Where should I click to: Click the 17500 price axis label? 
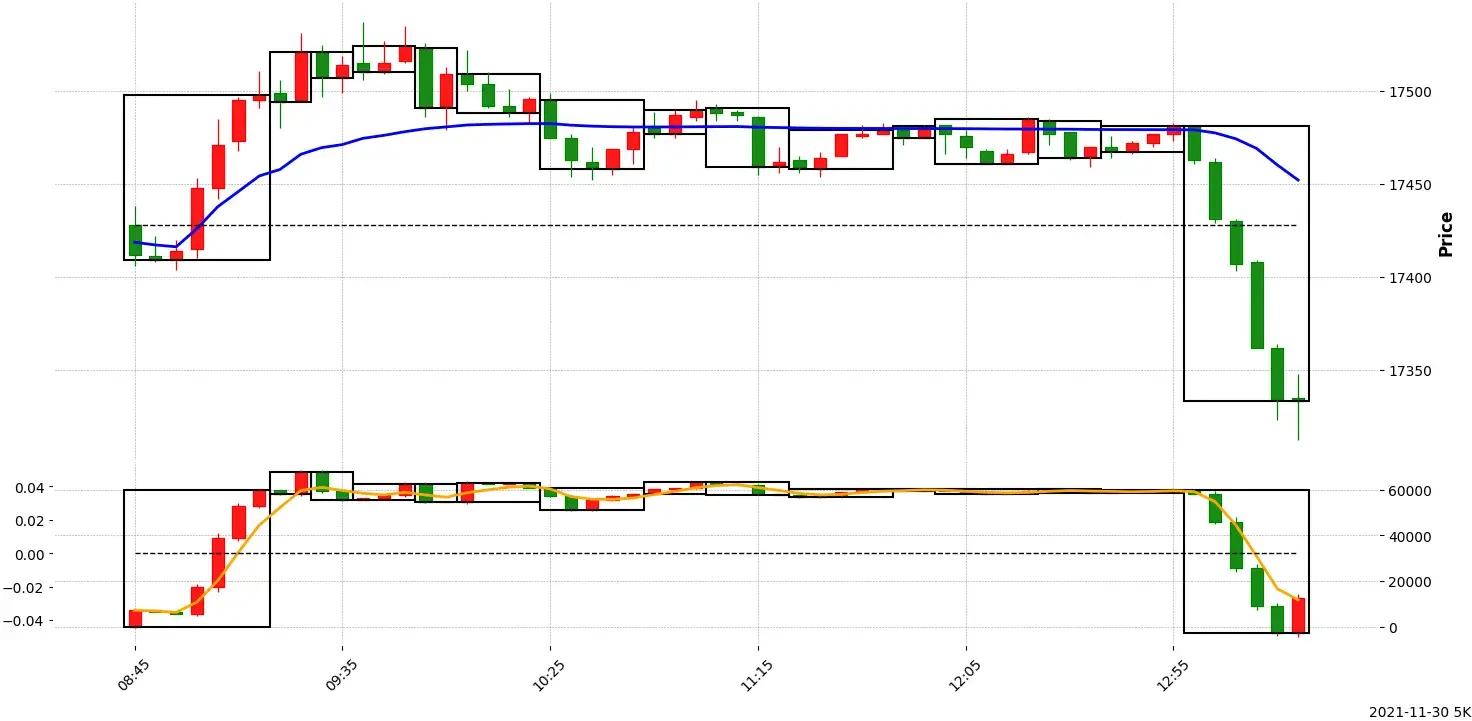pyautogui.click(x=1410, y=92)
